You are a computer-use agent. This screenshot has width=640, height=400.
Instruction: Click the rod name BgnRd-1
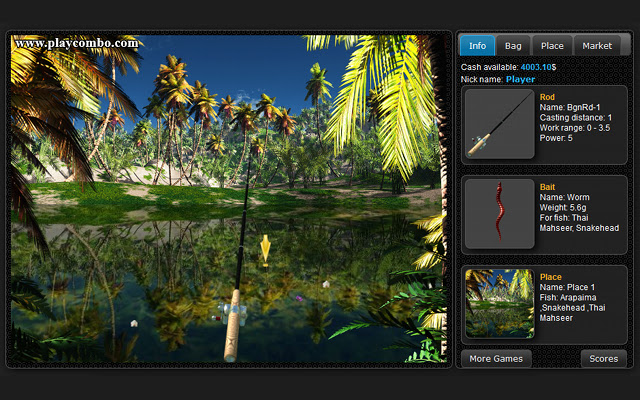click(x=583, y=107)
